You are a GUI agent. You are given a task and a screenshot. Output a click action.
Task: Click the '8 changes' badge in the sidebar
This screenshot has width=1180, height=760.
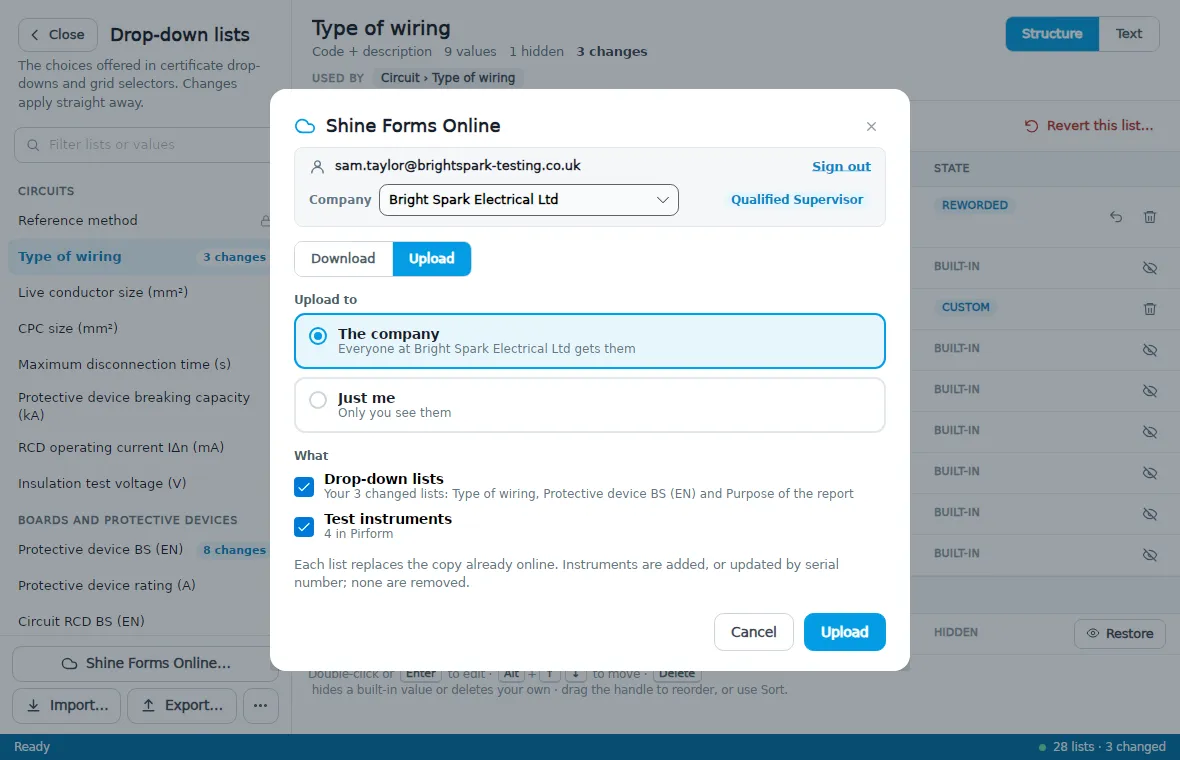[234, 550]
